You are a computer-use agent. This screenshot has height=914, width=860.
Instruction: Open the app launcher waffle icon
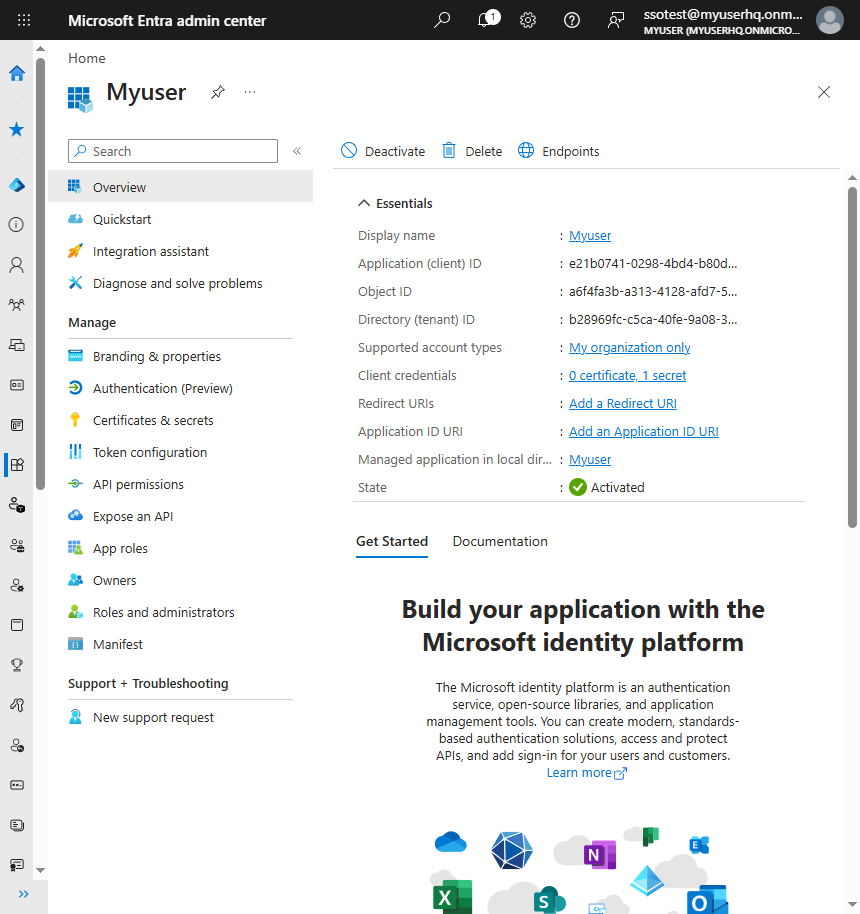(24, 20)
